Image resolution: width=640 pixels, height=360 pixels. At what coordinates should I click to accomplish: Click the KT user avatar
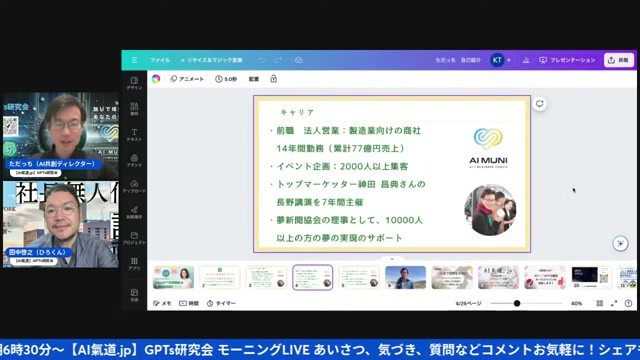point(497,60)
